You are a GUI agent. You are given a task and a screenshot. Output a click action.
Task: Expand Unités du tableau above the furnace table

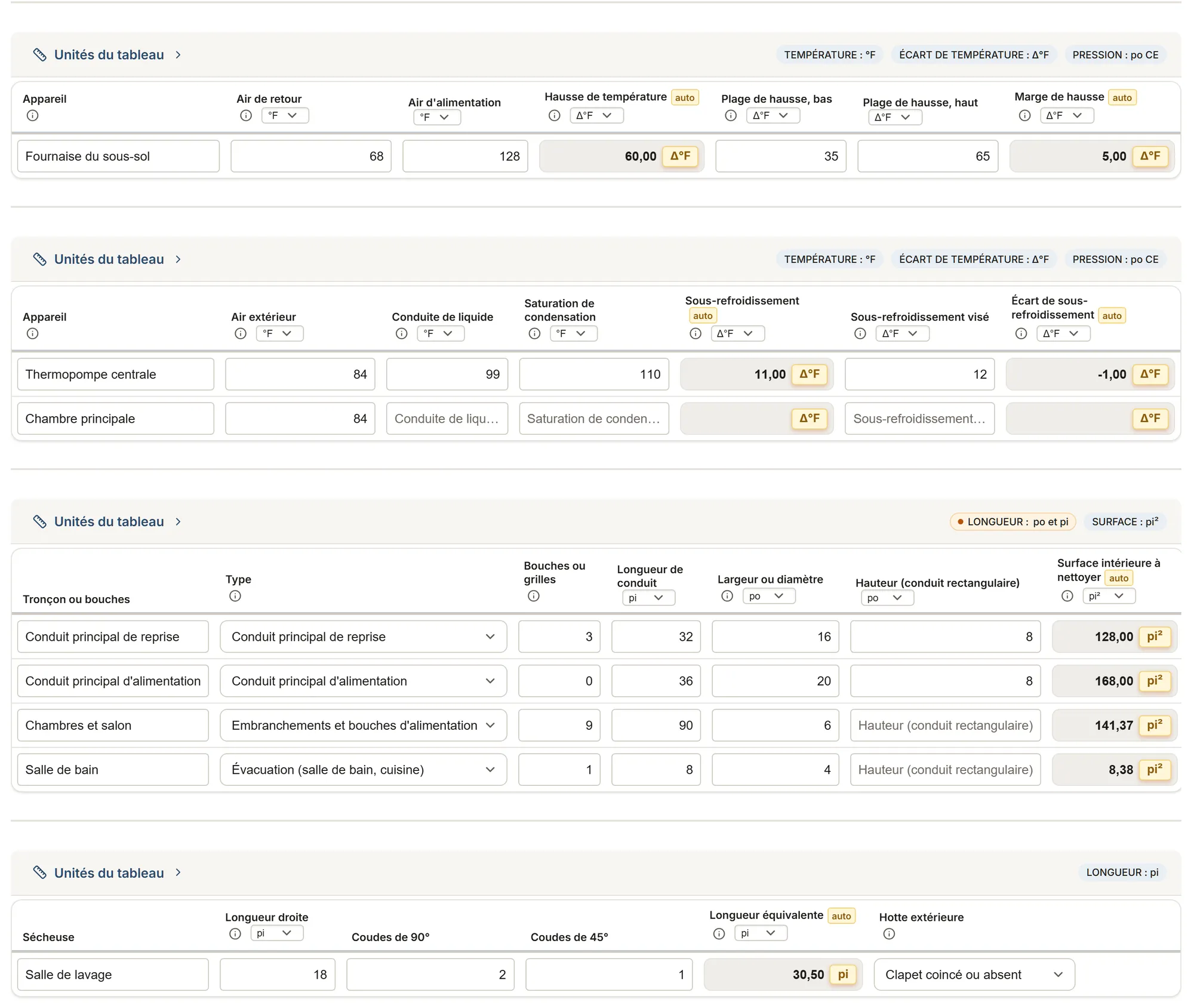tap(107, 55)
